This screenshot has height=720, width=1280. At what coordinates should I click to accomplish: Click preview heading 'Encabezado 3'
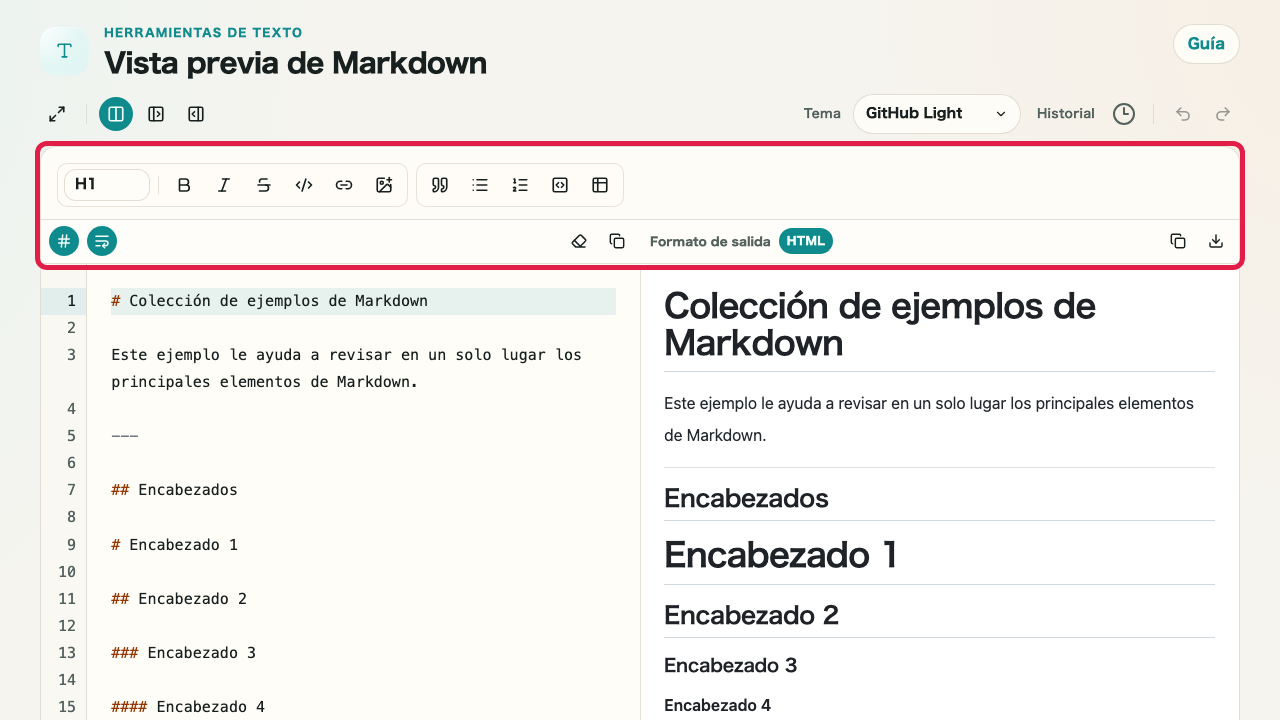pyautogui.click(x=730, y=665)
